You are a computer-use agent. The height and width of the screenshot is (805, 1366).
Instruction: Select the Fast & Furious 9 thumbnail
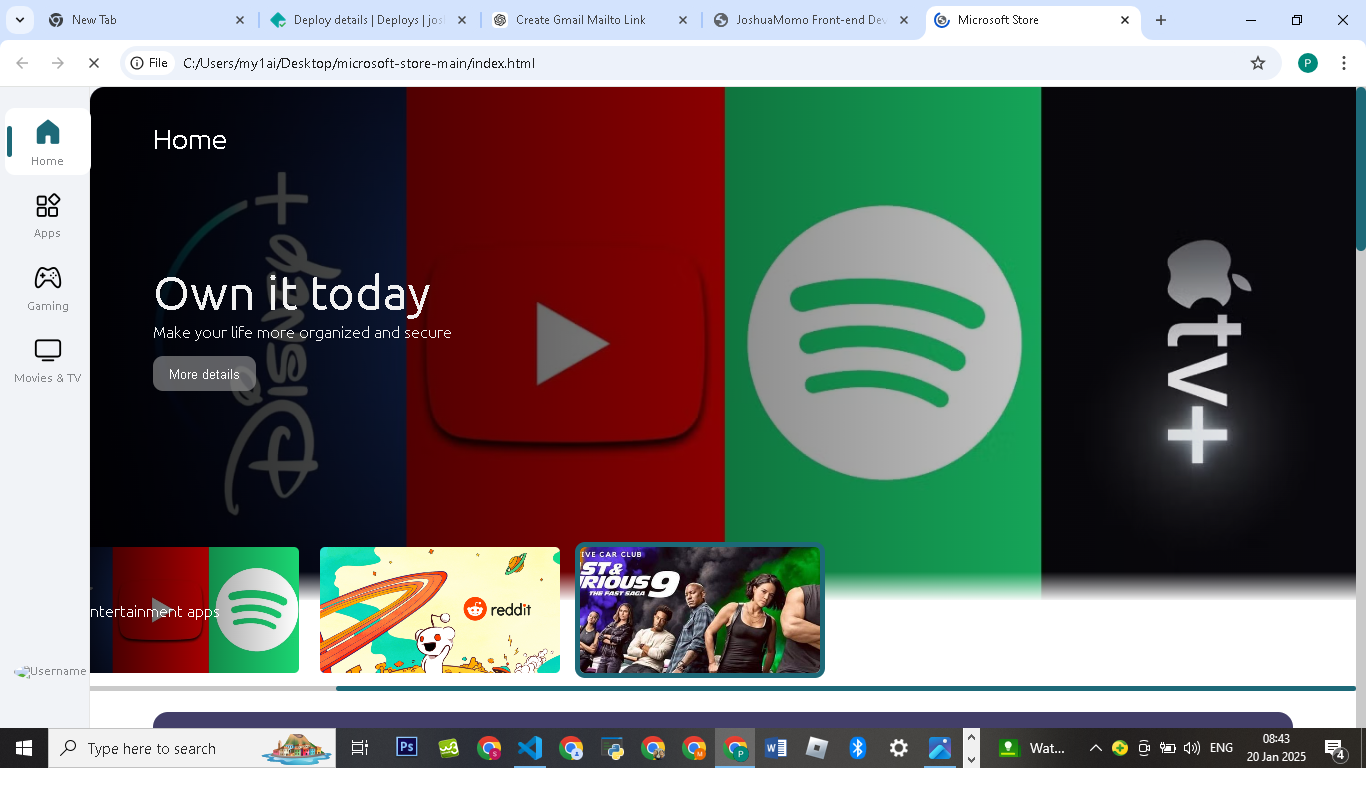700,610
